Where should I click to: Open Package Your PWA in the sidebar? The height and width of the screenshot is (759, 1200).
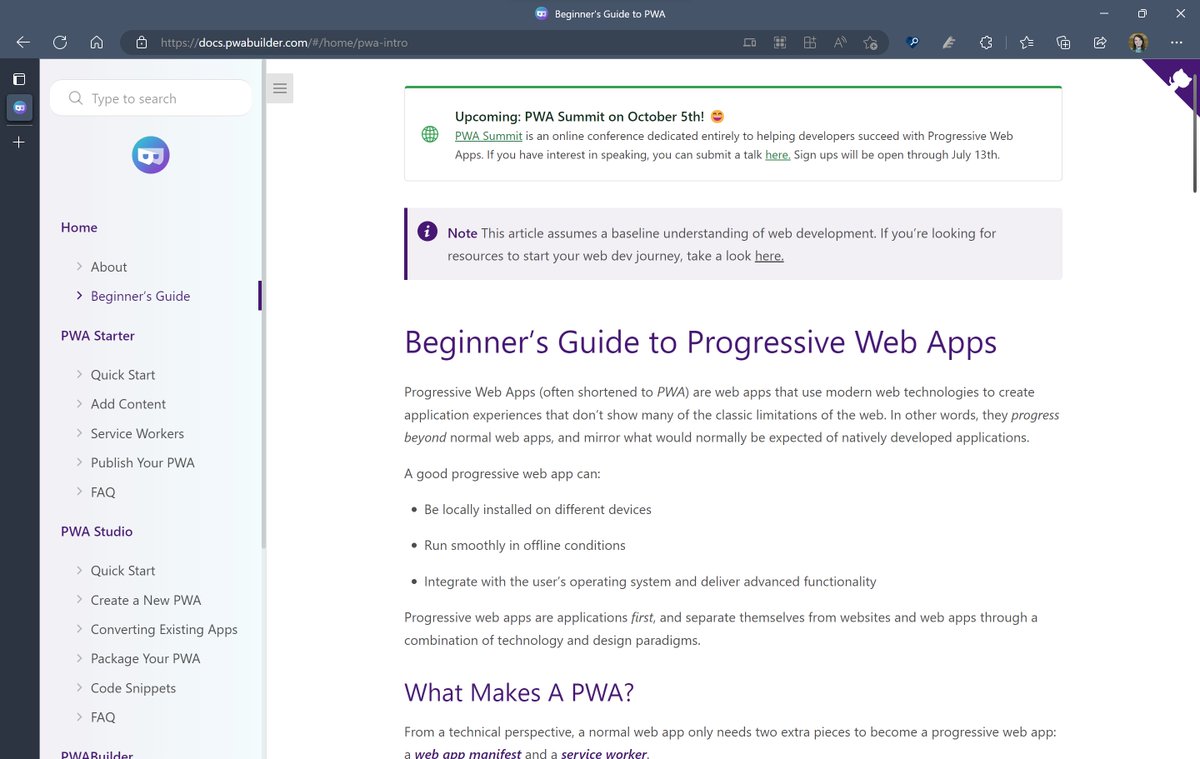pos(145,659)
